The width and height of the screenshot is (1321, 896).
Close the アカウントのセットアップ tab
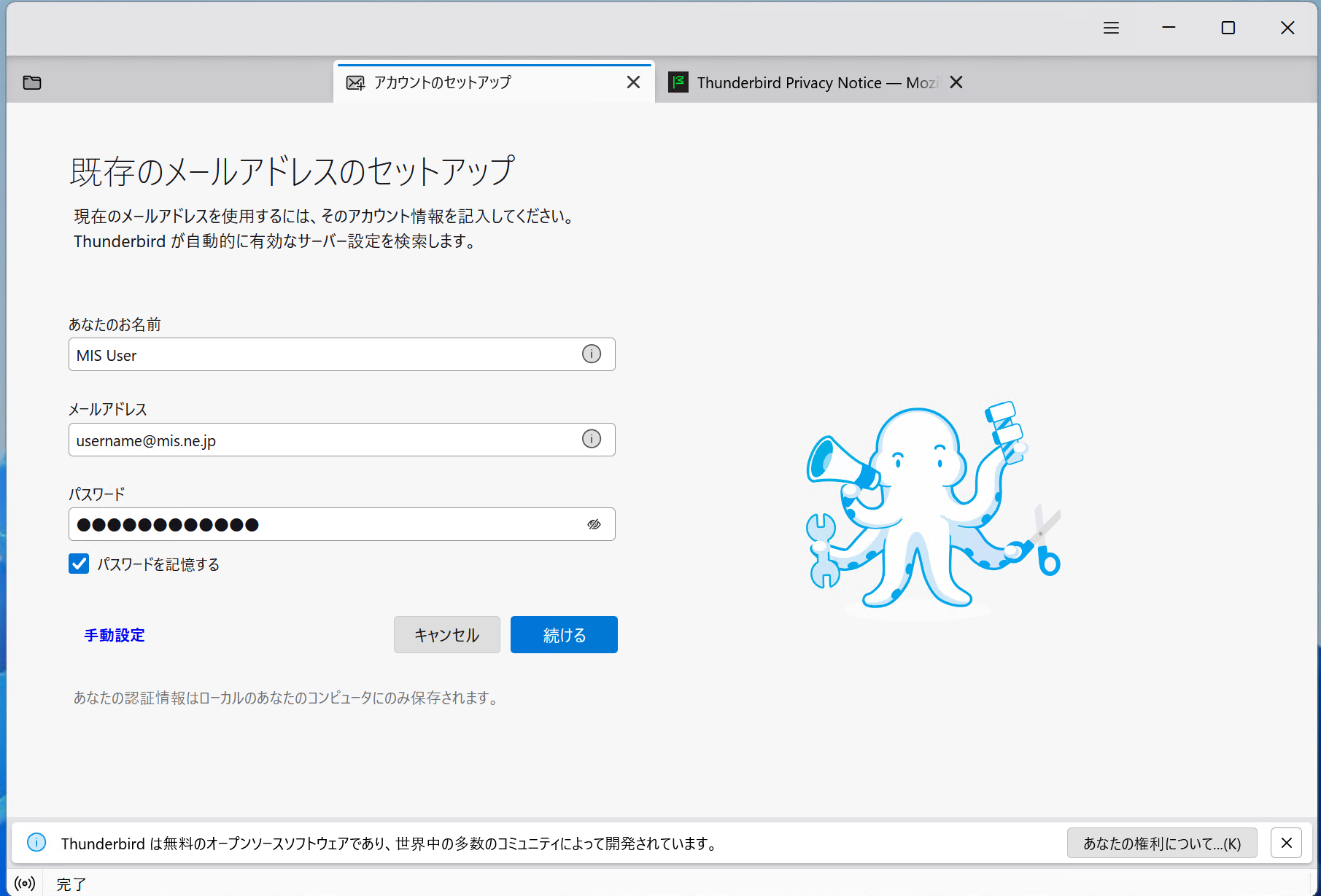(x=633, y=82)
